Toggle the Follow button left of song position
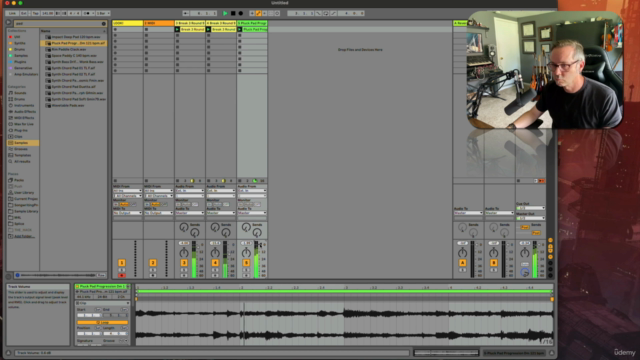 coord(186,13)
